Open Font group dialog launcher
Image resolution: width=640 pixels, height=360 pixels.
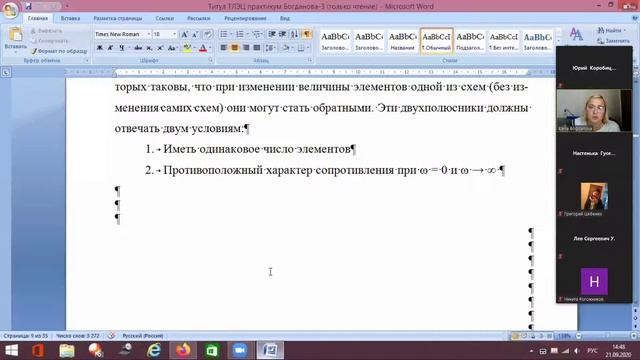[x=211, y=60]
